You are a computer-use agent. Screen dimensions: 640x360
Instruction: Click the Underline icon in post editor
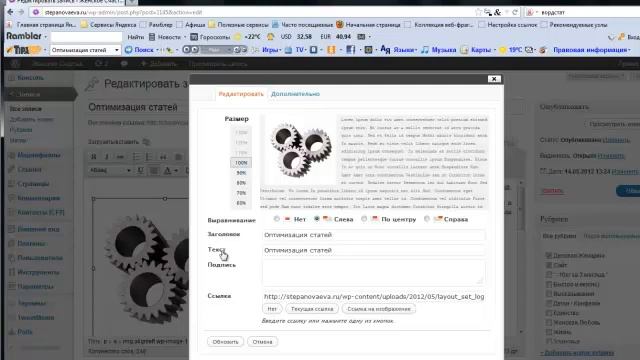point(140,170)
